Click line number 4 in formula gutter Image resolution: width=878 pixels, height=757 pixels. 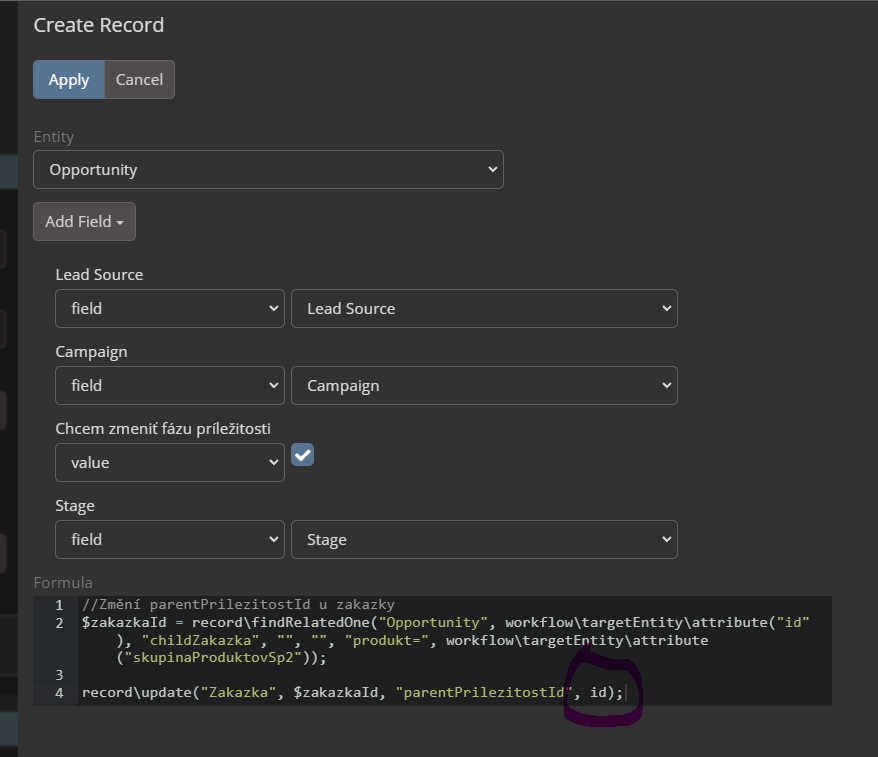[x=59, y=693]
